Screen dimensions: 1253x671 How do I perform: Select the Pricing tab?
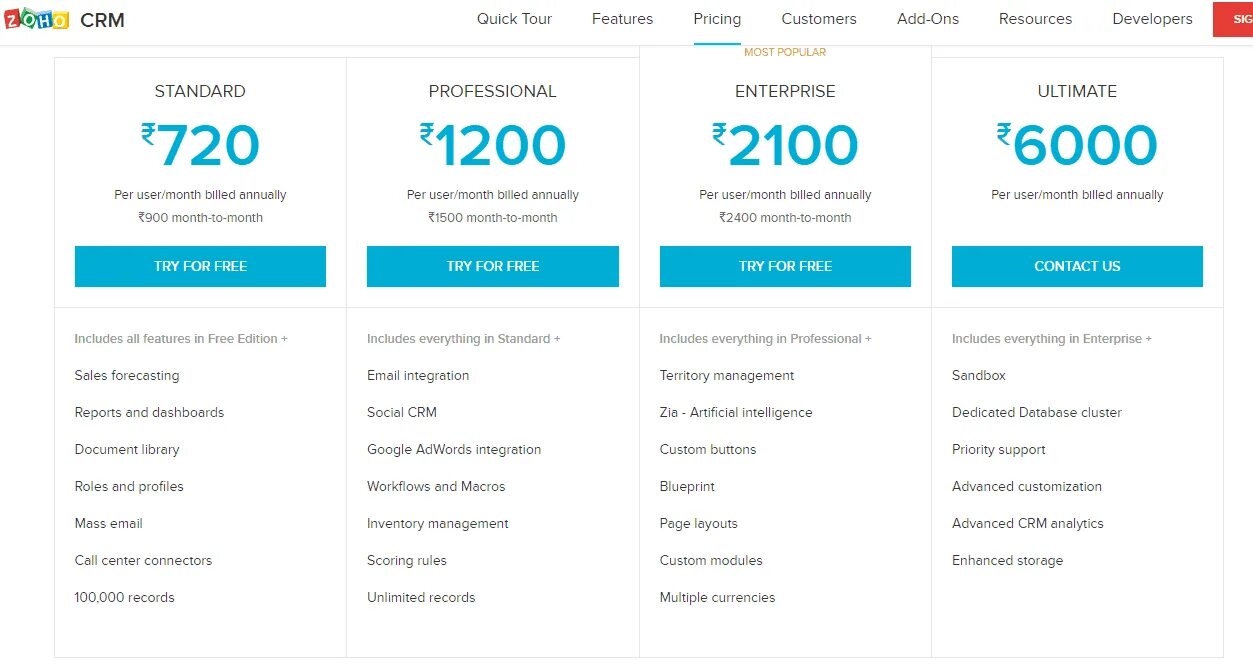click(x=717, y=19)
